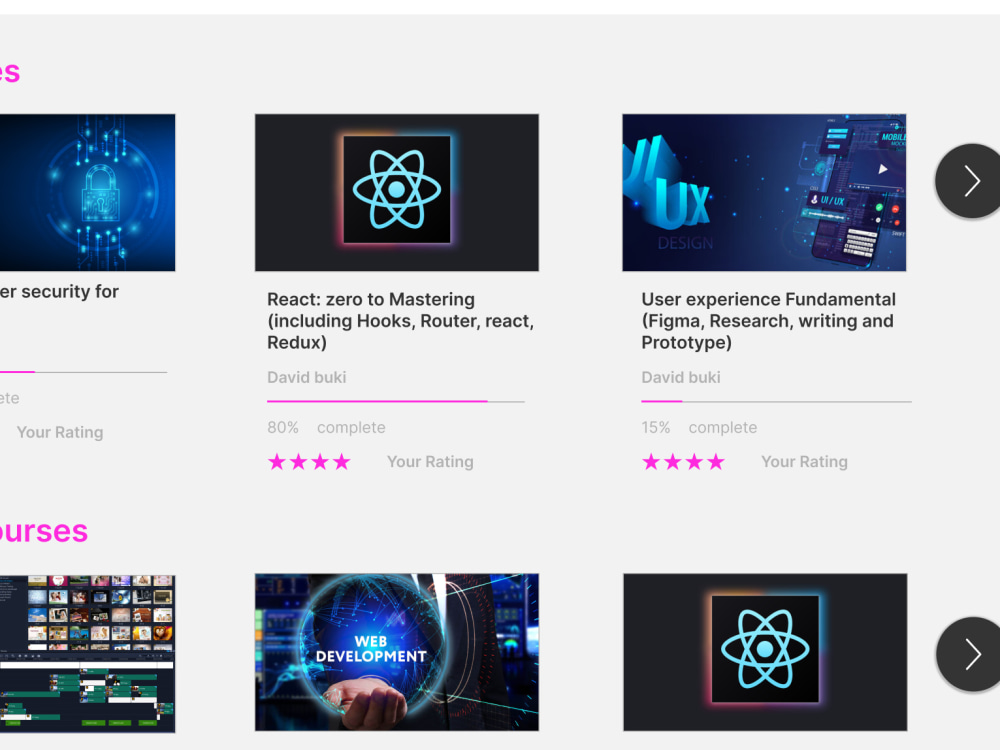The height and width of the screenshot is (750, 1000).
Task: Open the Web Development course thumbnail
Action: coord(397,652)
